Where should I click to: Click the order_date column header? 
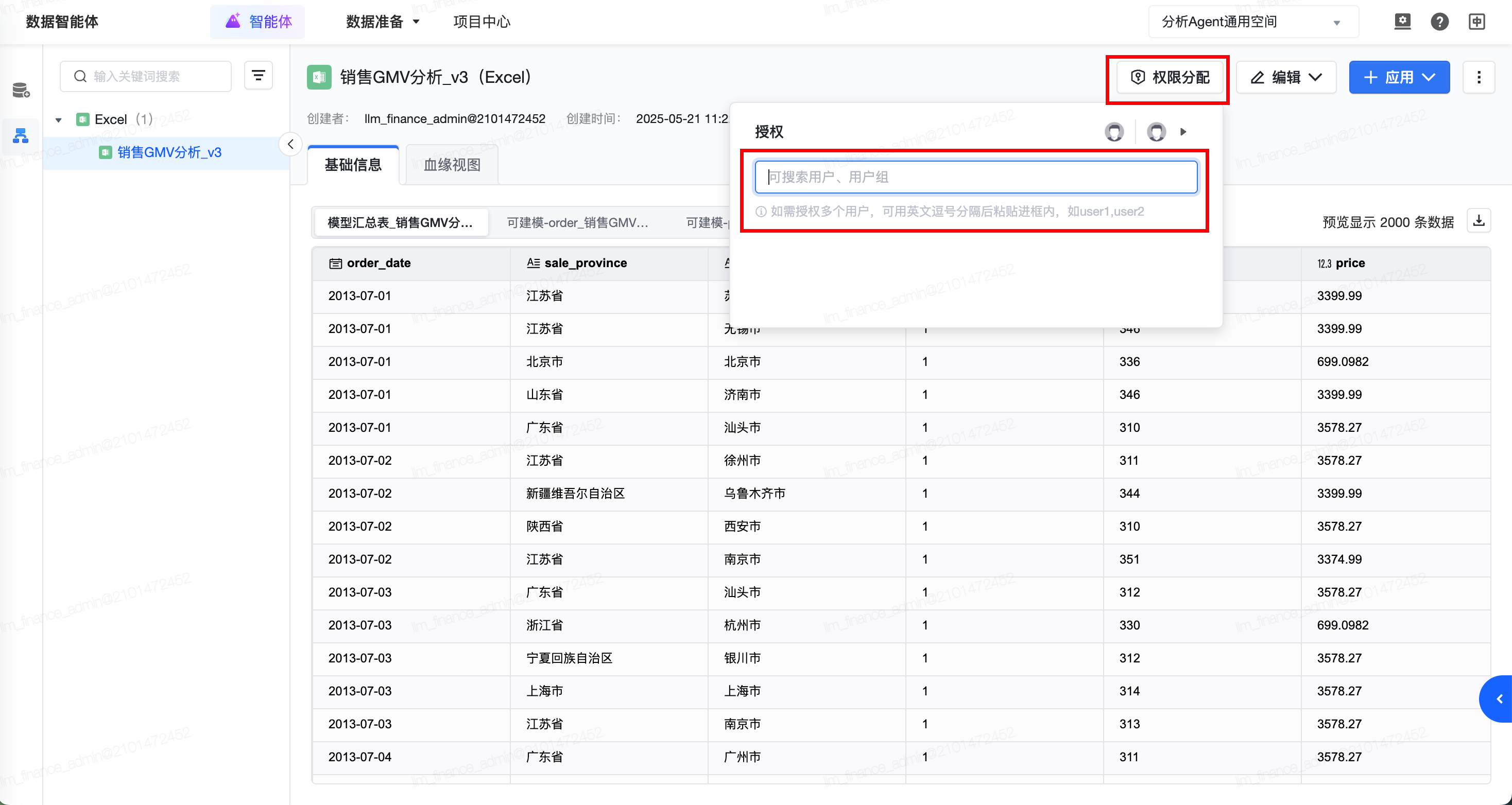point(411,263)
